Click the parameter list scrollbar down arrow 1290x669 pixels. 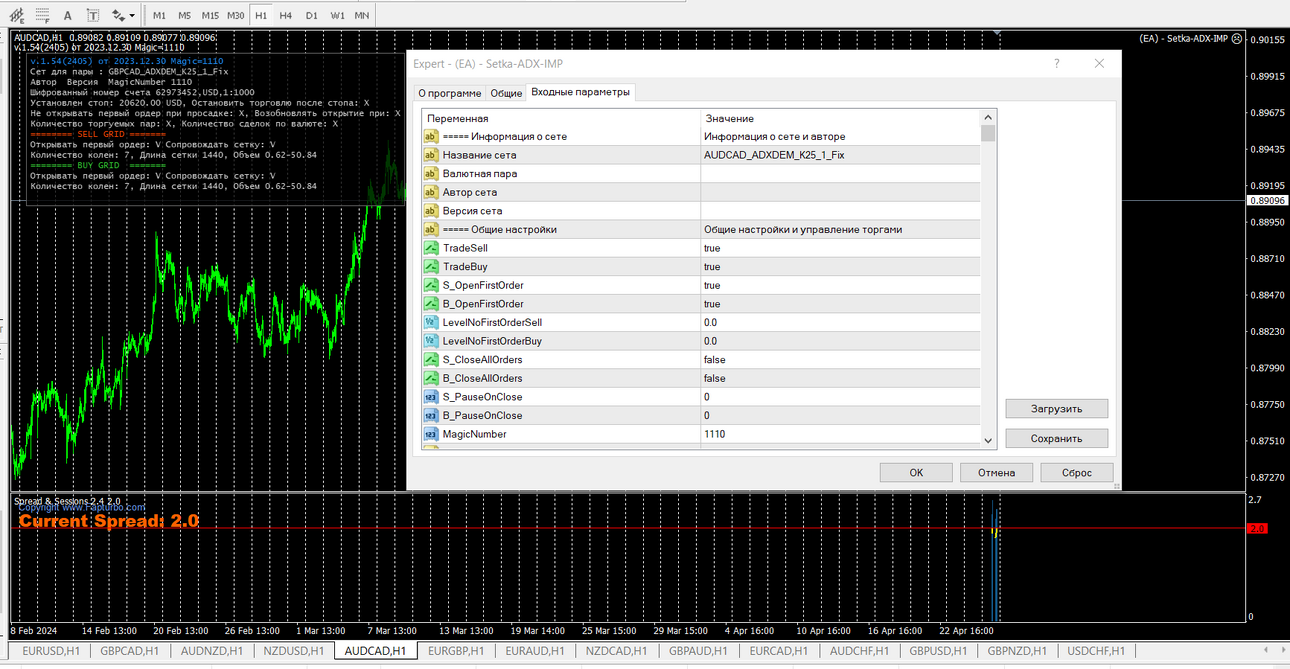point(988,439)
